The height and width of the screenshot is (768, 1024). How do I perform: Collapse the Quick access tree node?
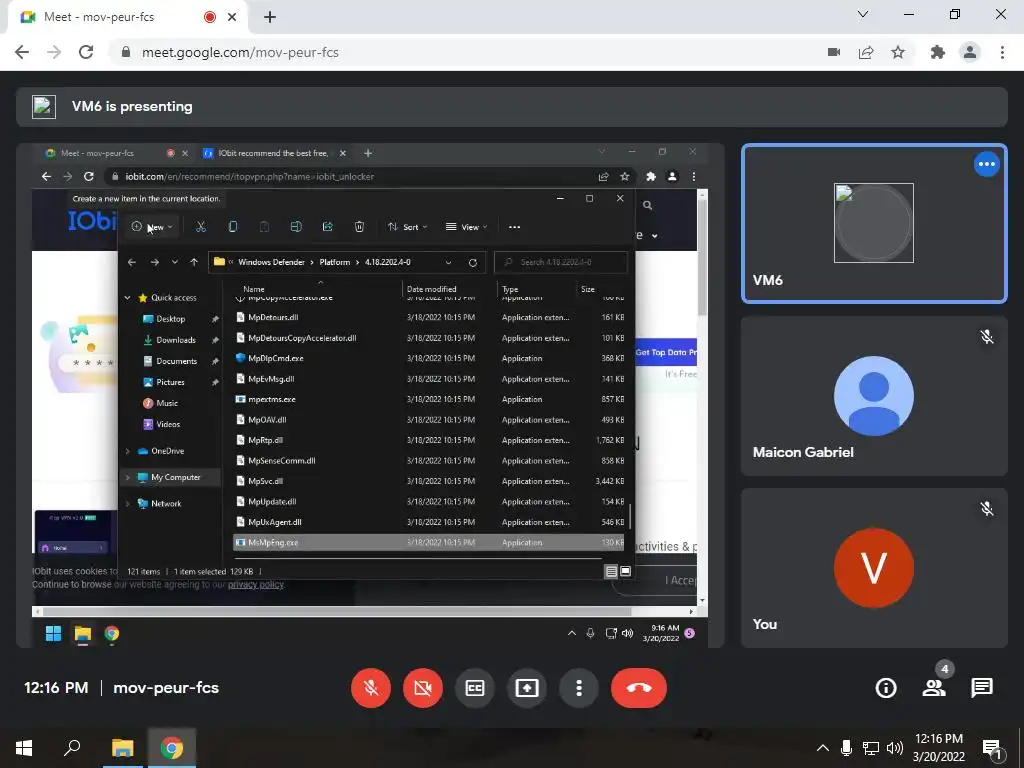(x=127, y=298)
